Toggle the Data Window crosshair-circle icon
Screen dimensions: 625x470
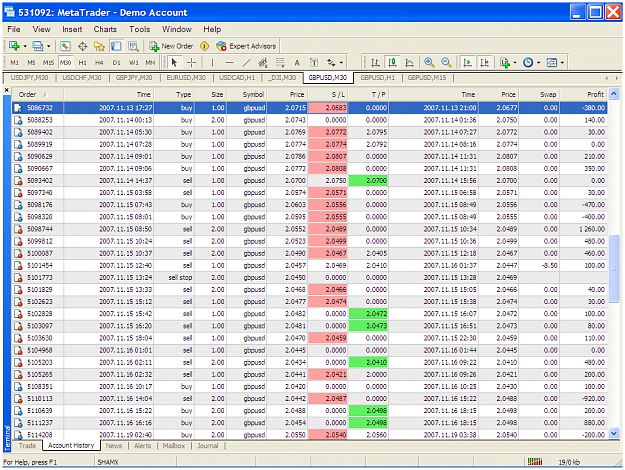pyautogui.click(x=83, y=46)
